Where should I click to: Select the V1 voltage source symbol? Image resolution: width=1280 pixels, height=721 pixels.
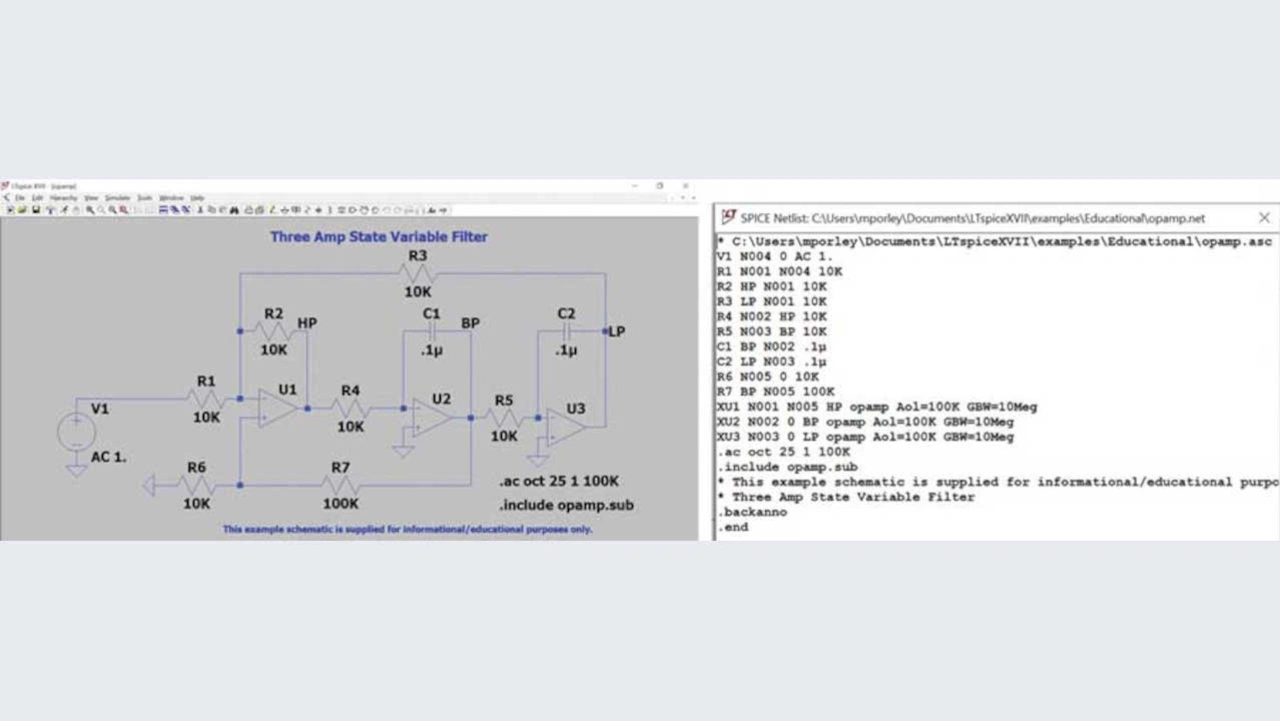pyautogui.click(x=76, y=433)
